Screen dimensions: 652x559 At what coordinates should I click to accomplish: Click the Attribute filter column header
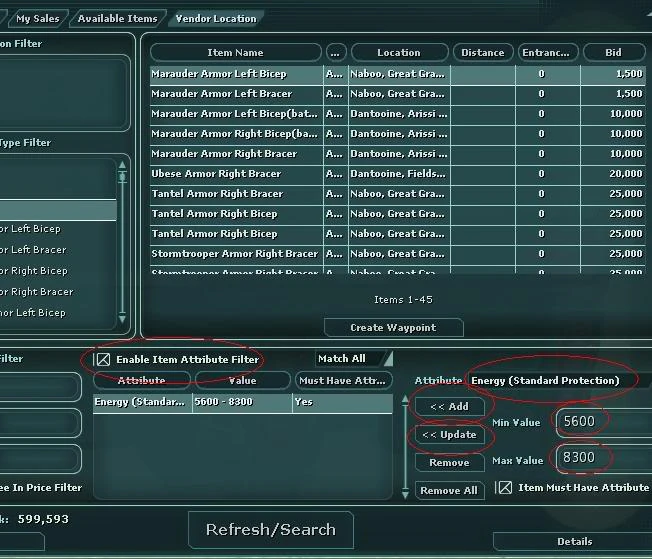coord(142,381)
